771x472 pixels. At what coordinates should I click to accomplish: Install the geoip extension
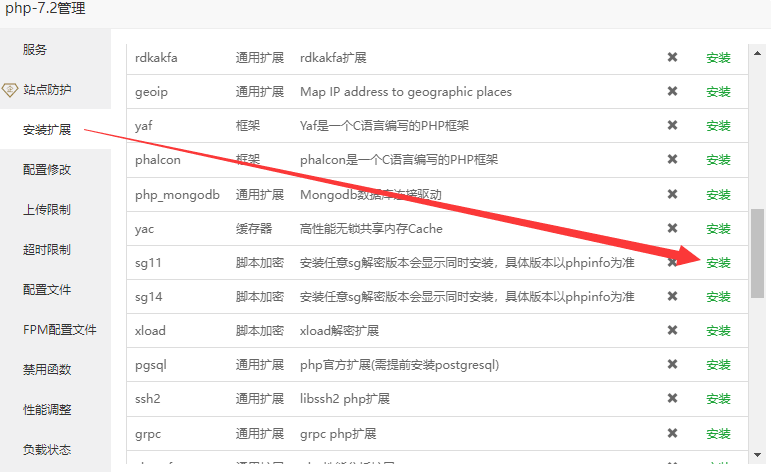tap(718, 91)
